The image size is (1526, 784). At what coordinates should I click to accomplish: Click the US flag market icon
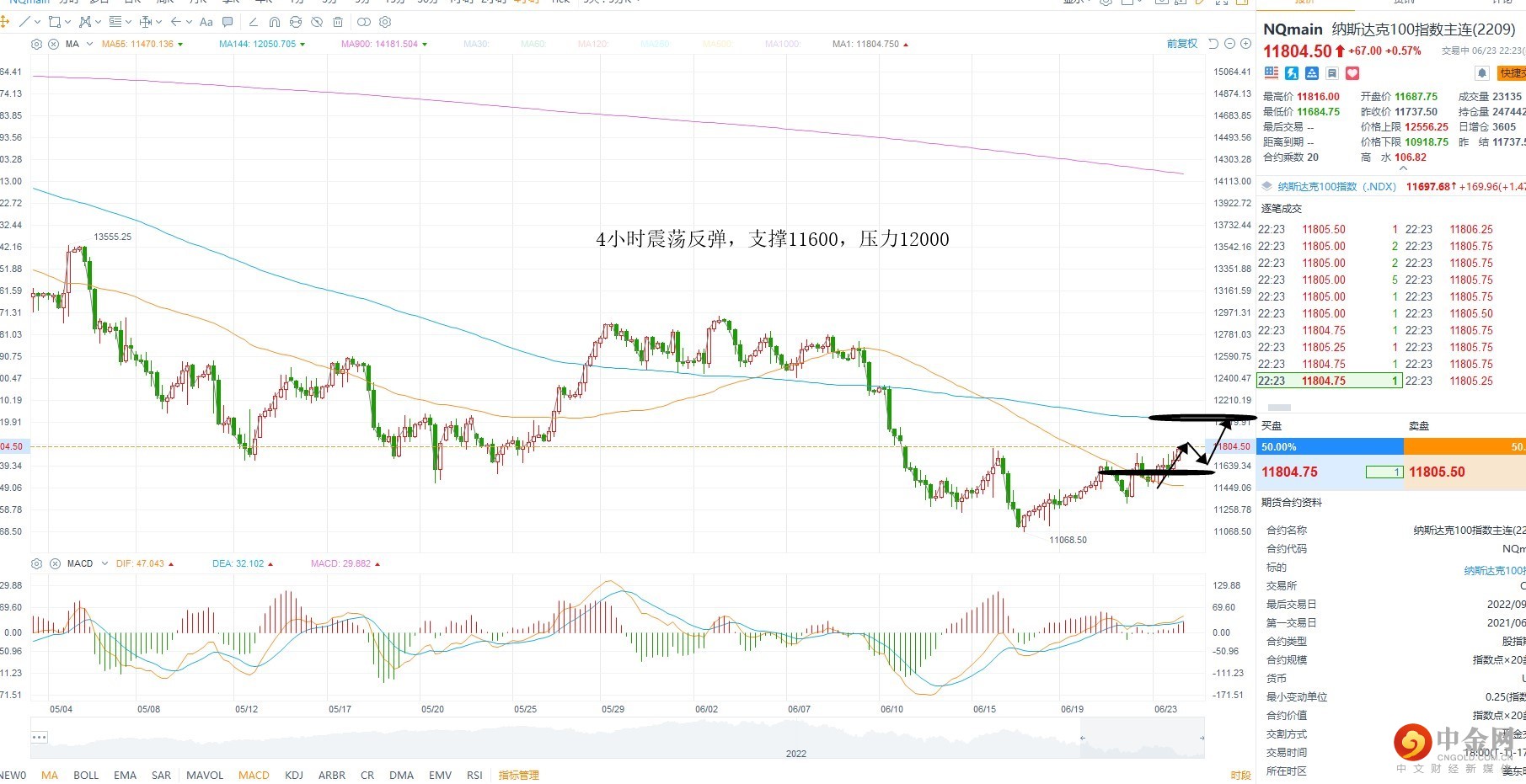[1272, 73]
